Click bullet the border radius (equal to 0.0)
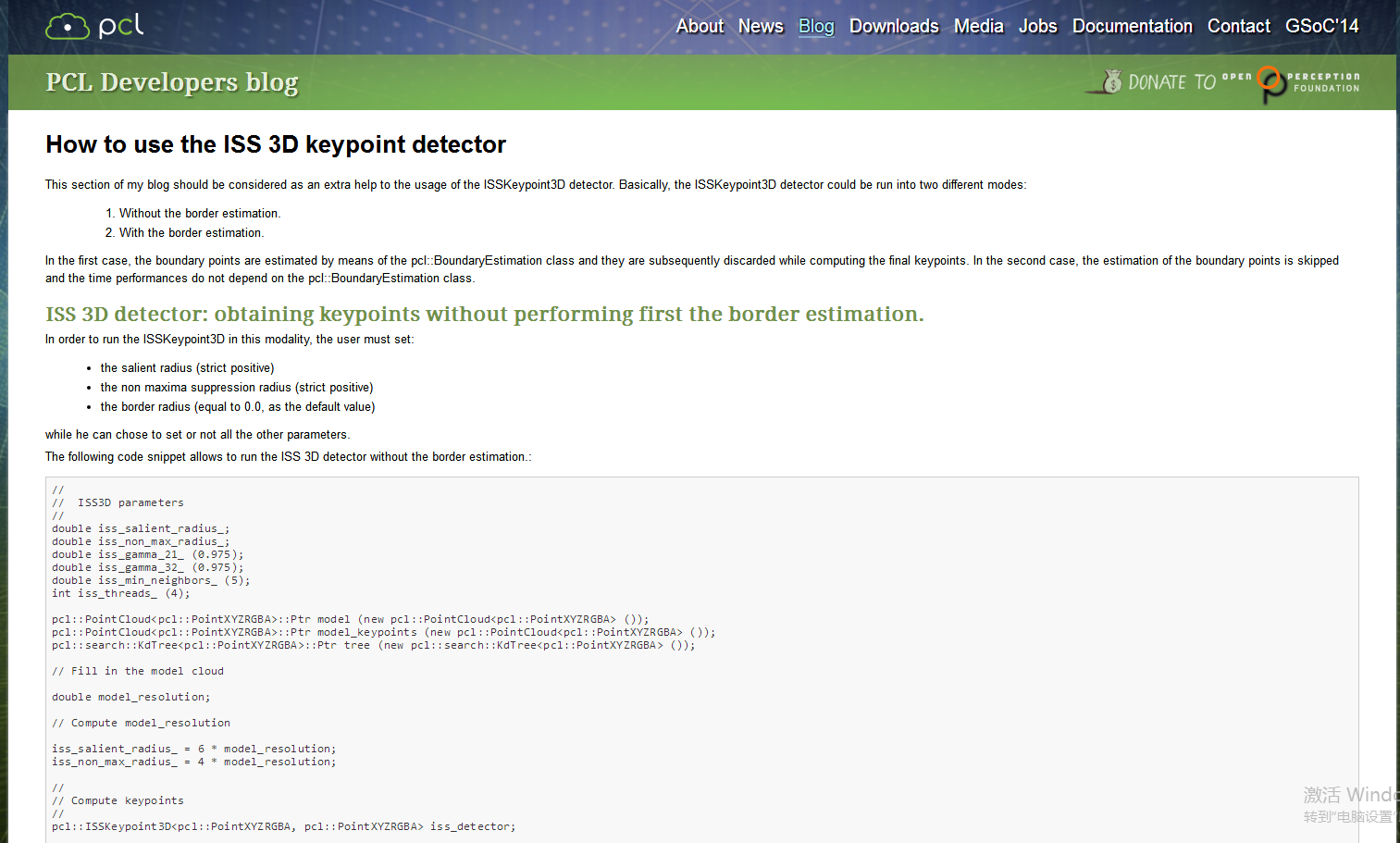This screenshot has width=1400, height=843. click(x=238, y=407)
